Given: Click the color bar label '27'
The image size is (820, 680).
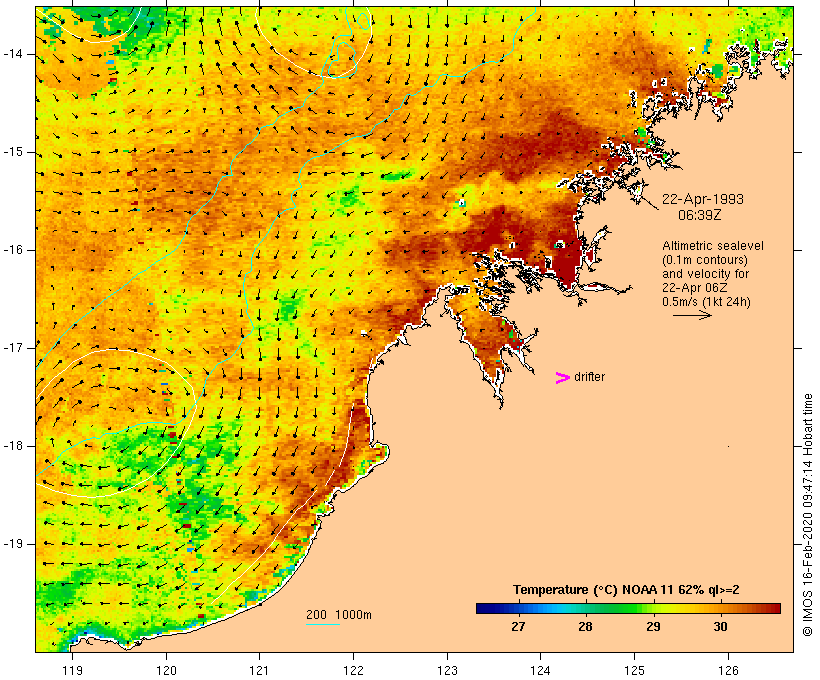Looking at the screenshot, I should (x=518, y=627).
